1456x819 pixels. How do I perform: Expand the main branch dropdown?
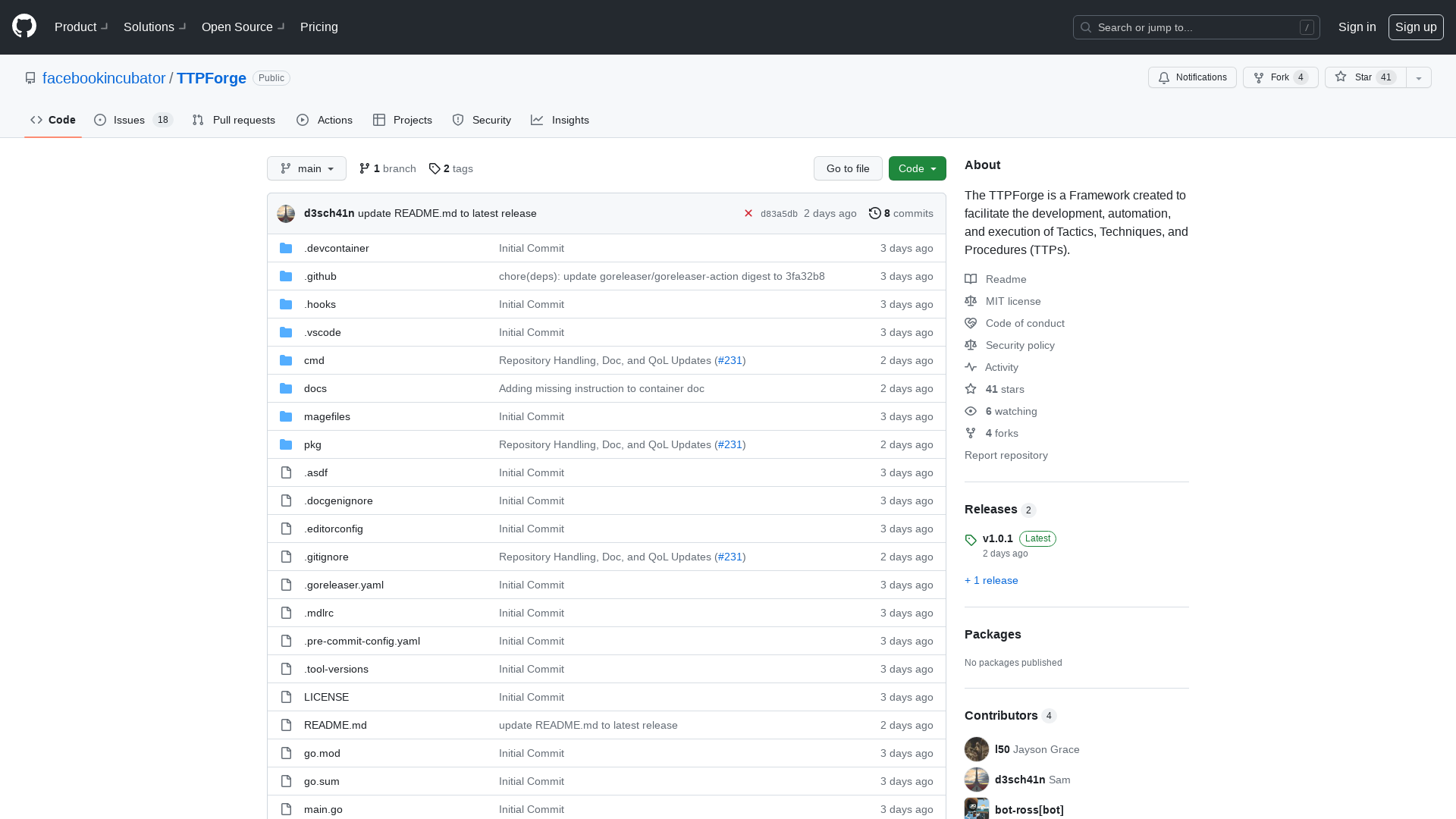pos(307,168)
